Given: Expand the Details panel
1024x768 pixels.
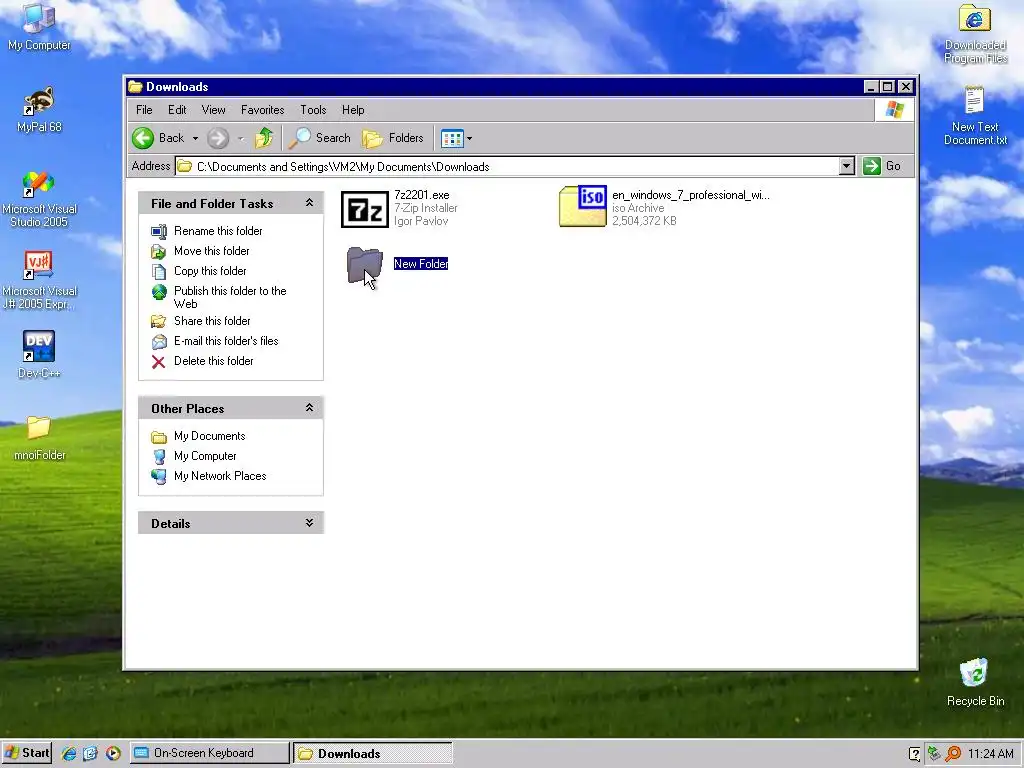Looking at the screenshot, I should [x=310, y=523].
